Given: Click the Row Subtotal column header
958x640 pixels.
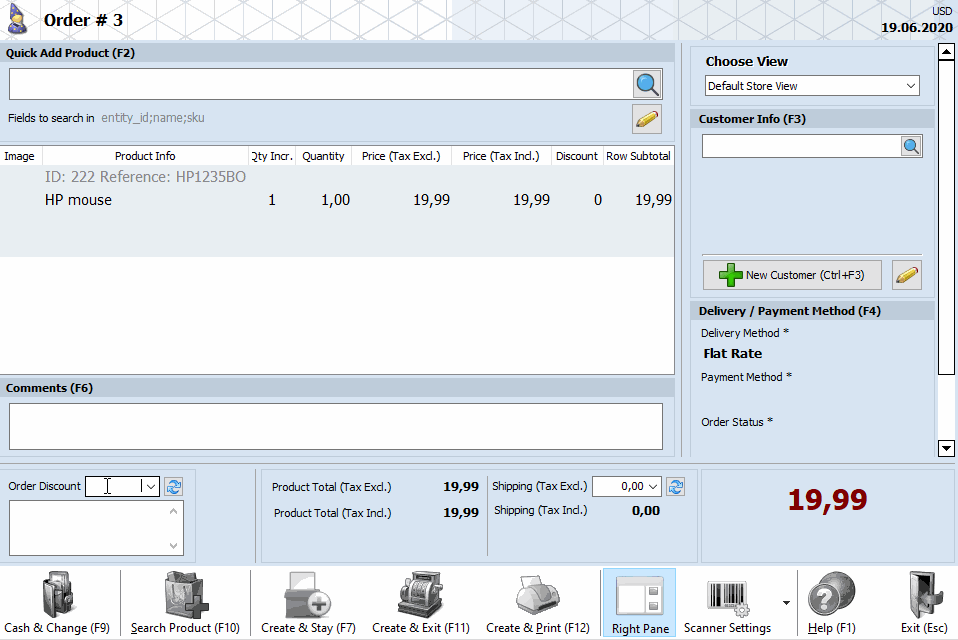Looking at the screenshot, I should [x=638, y=156].
